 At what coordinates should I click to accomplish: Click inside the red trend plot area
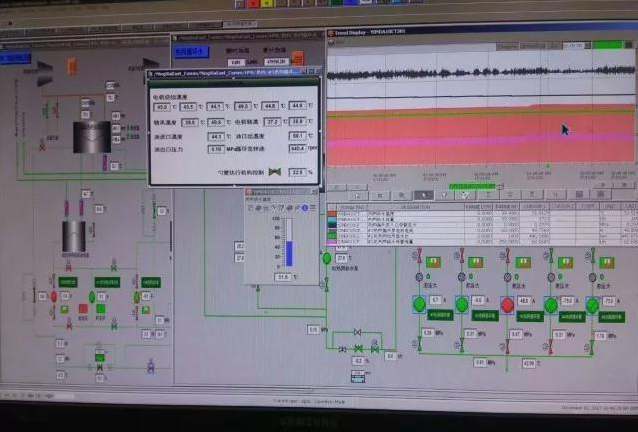[x=480, y=134]
